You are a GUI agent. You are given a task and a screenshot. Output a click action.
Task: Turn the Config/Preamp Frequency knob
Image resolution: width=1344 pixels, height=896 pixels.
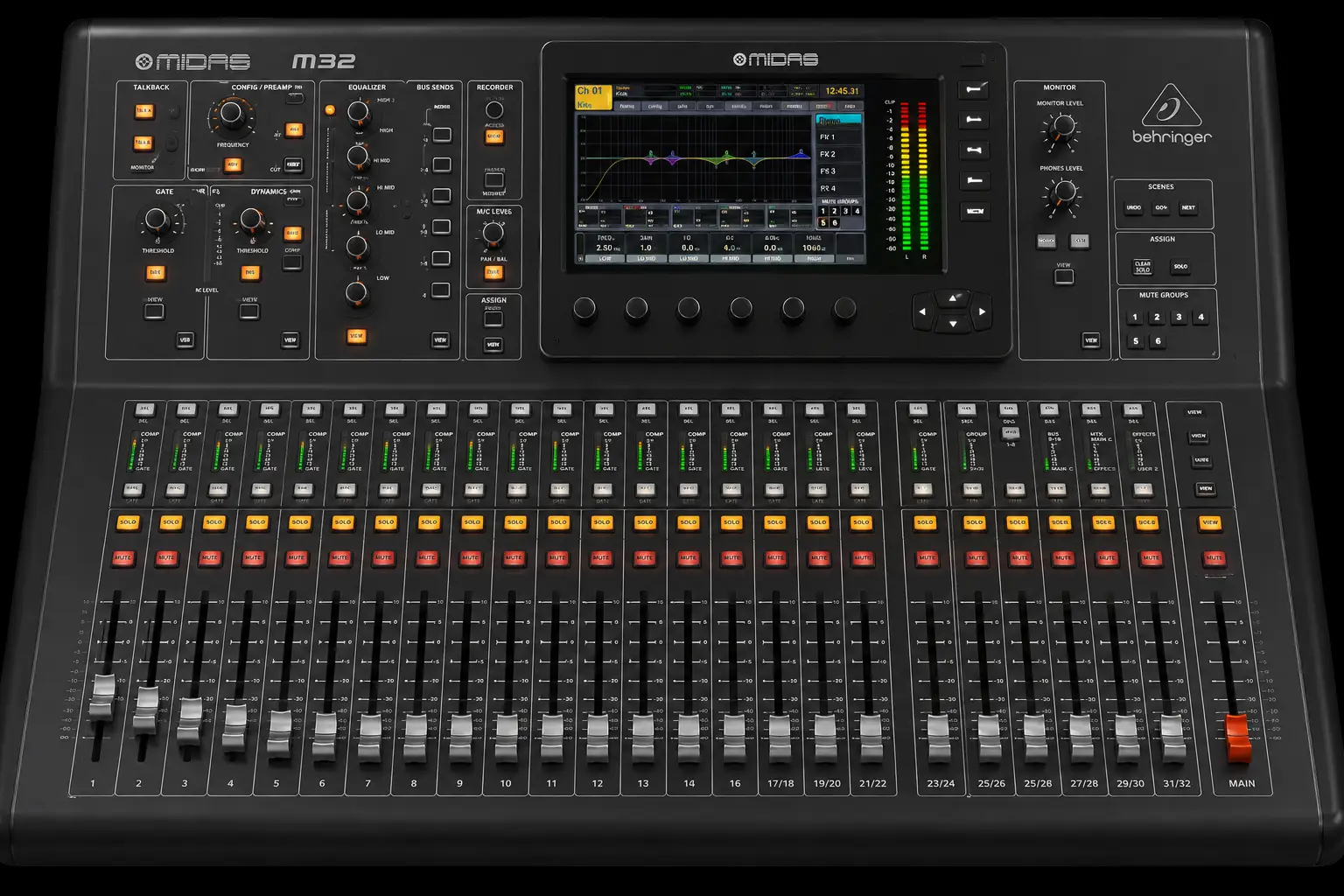tap(231, 114)
